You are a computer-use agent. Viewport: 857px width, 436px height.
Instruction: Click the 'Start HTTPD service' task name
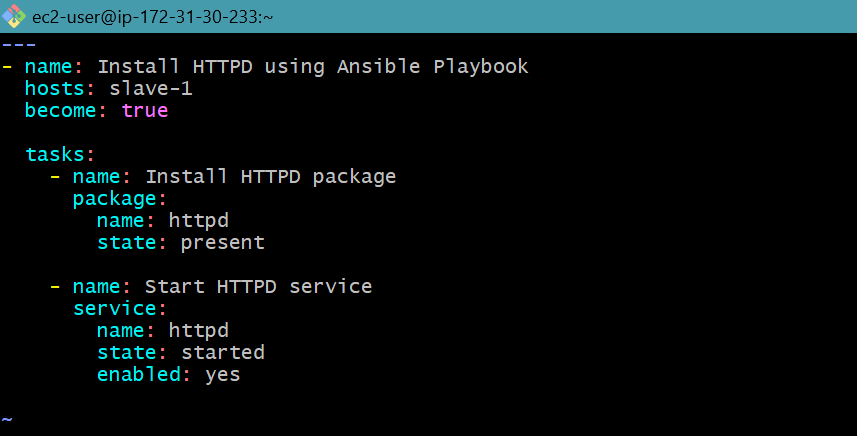tap(259, 287)
